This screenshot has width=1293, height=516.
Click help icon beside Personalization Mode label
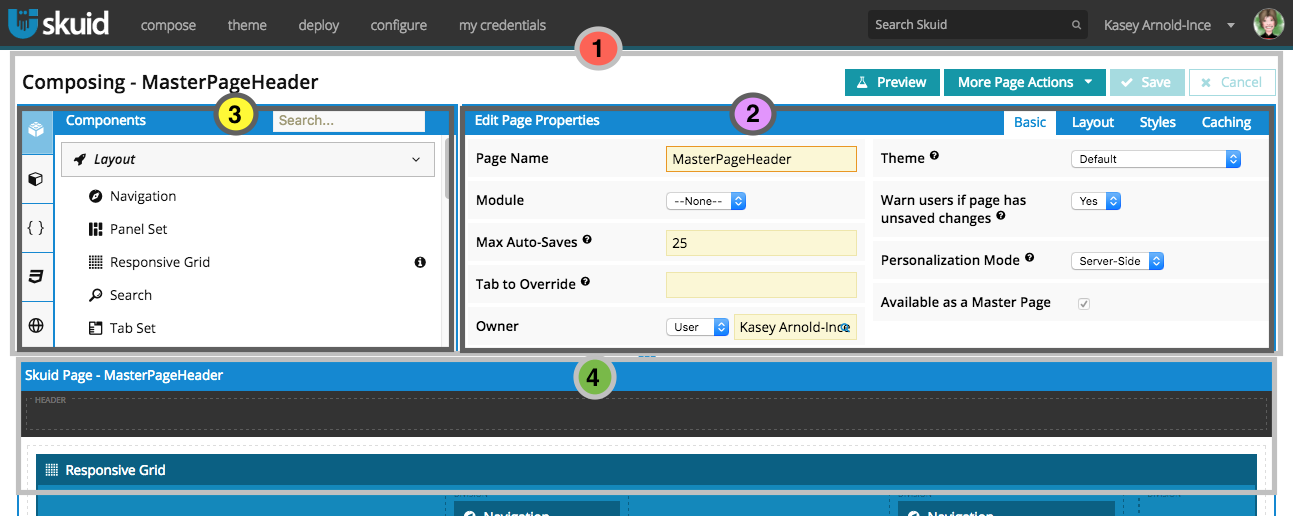pyautogui.click(x=1029, y=259)
